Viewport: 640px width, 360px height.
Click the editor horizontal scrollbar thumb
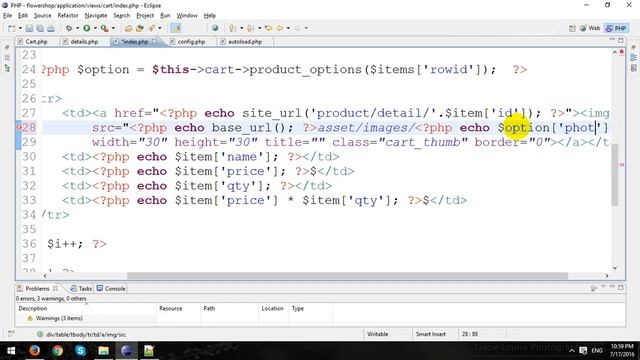(x=347, y=276)
